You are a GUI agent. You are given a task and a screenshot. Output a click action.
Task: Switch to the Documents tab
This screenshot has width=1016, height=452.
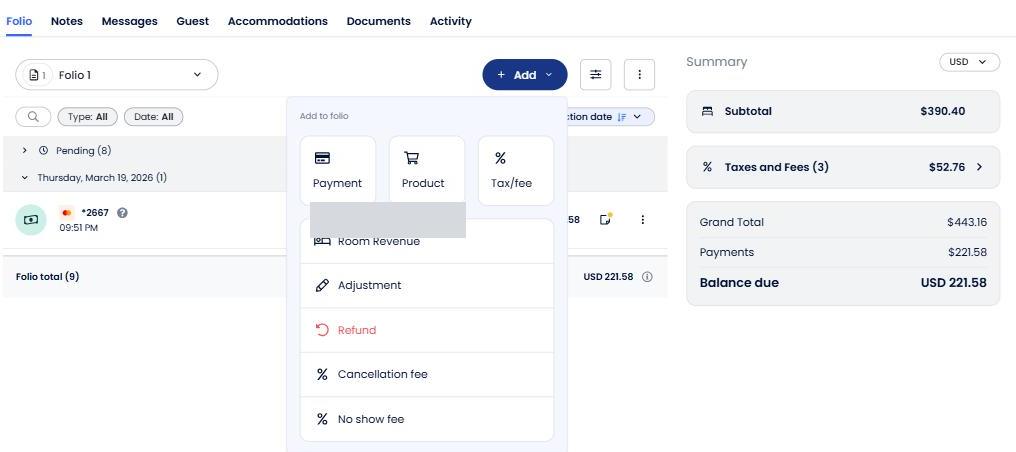click(378, 21)
